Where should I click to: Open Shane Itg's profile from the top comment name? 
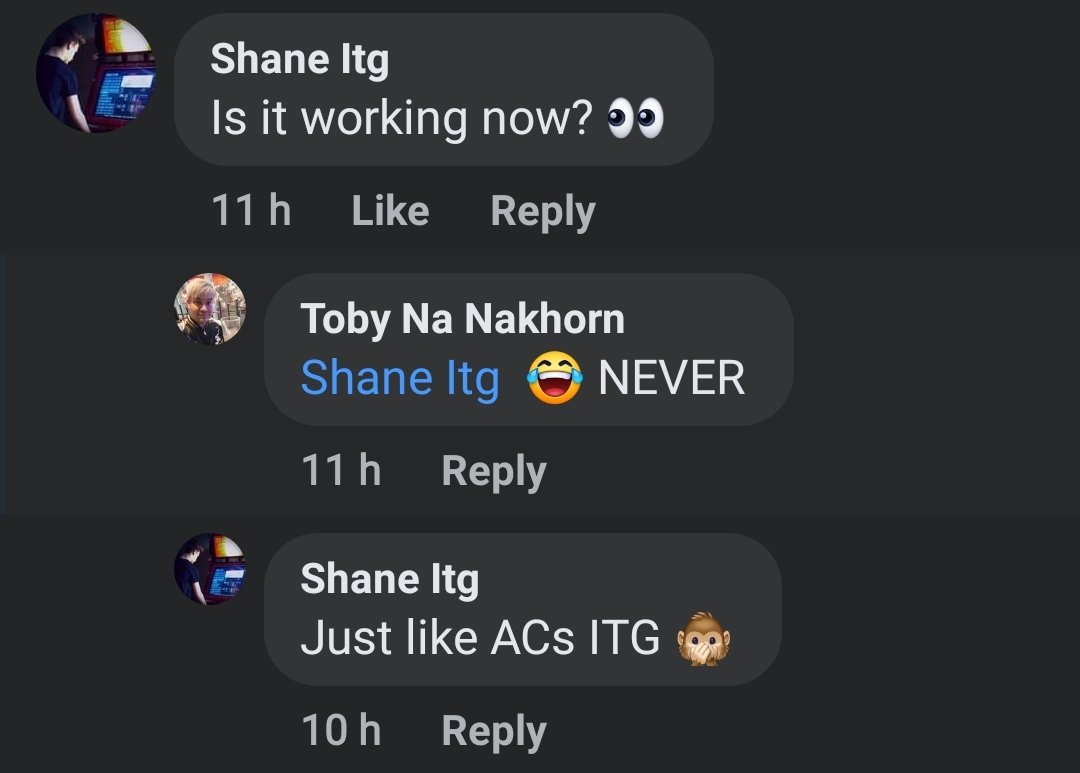299,60
